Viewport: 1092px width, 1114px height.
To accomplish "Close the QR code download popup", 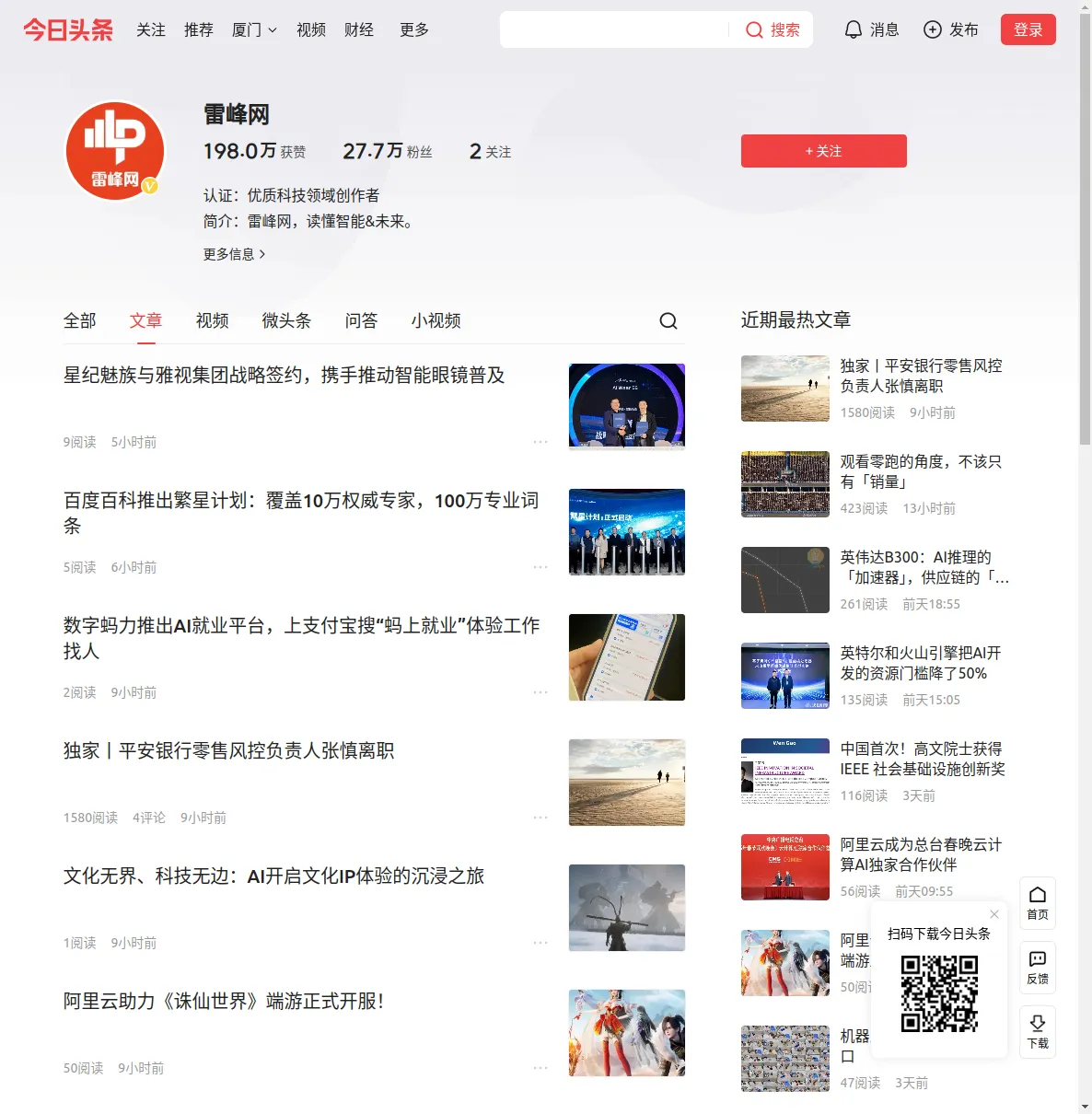I will [x=994, y=914].
